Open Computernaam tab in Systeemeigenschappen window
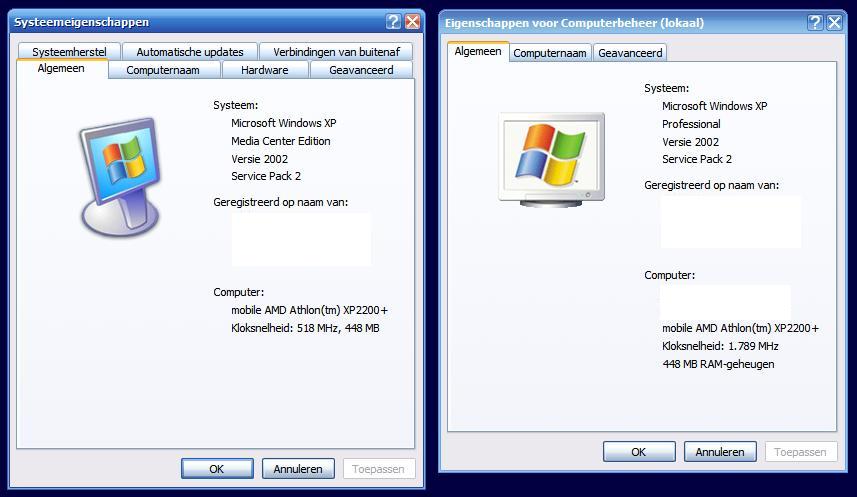 163,70
